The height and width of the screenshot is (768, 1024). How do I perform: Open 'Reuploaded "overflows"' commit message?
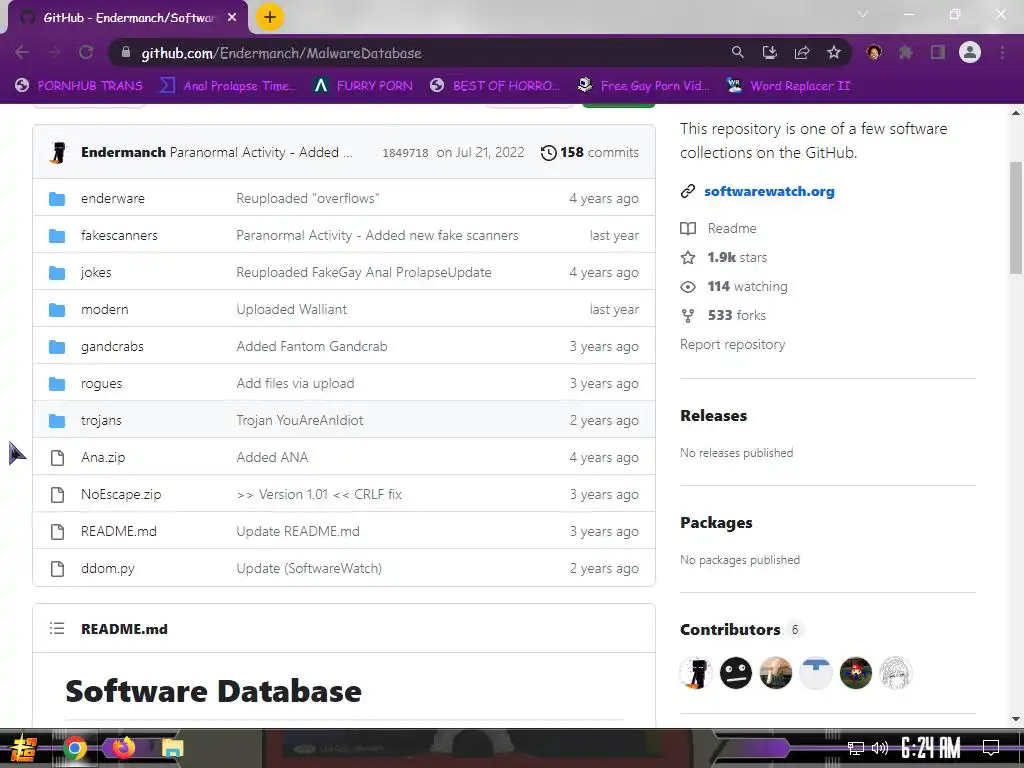point(308,198)
